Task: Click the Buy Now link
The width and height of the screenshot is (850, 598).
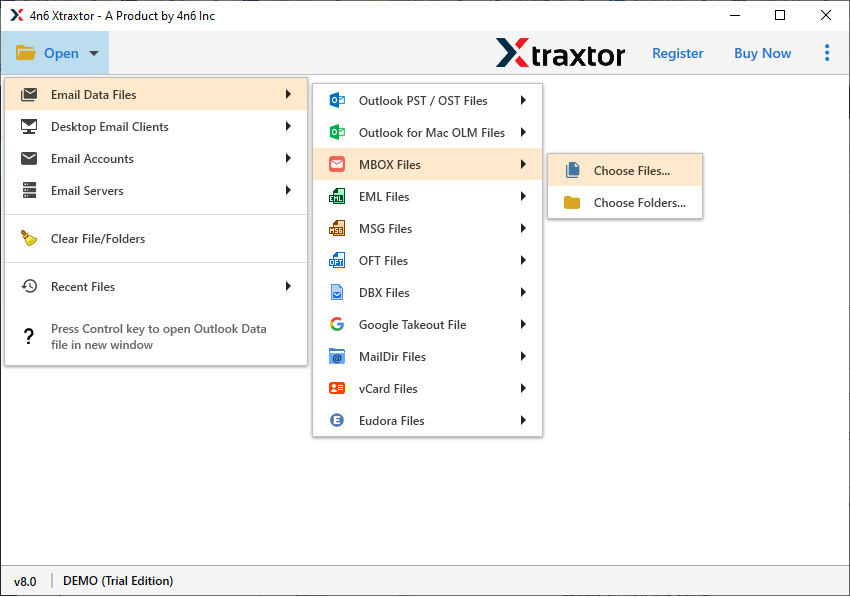Action: 762,53
